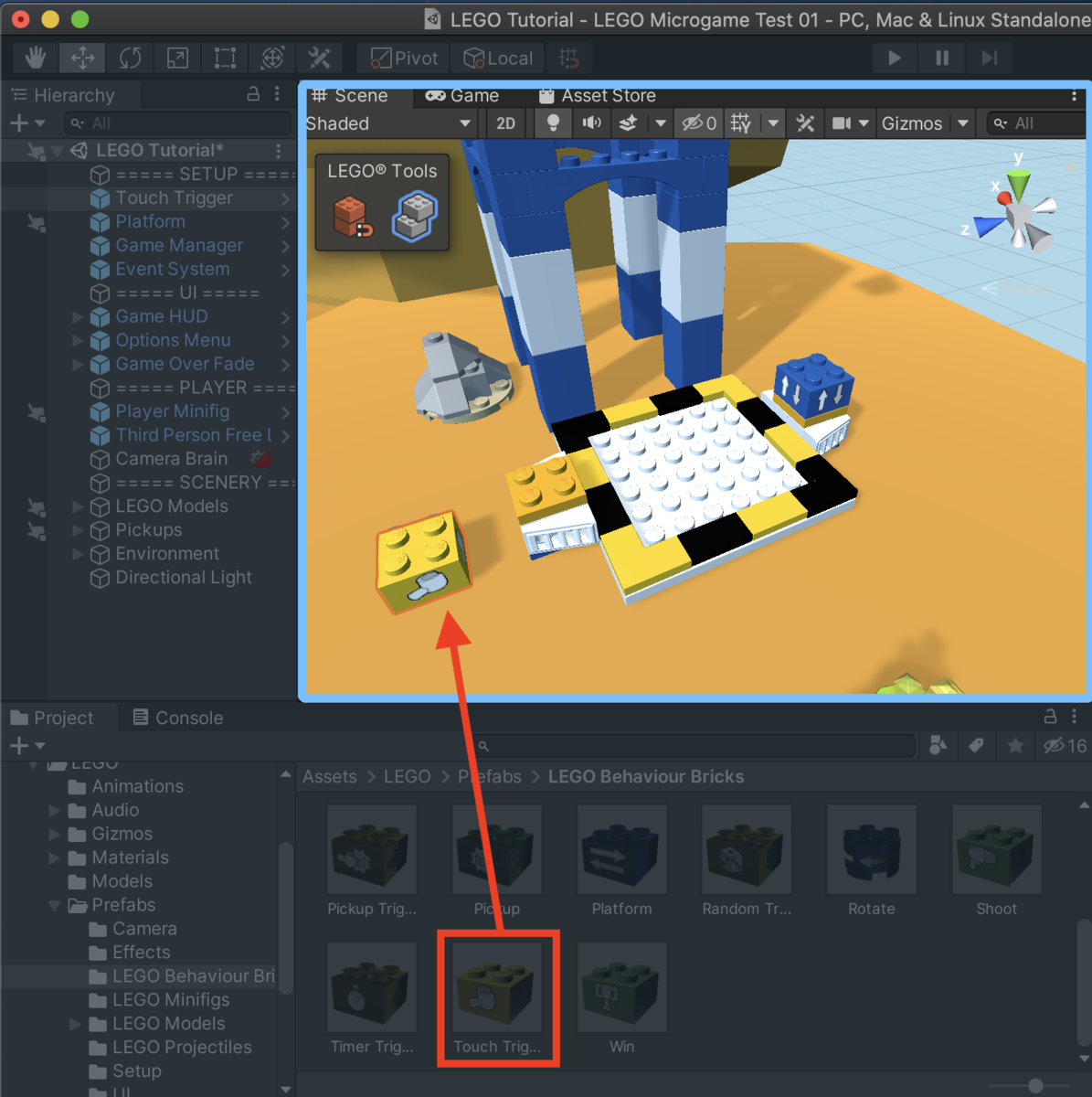Select the Move tool

[83, 58]
